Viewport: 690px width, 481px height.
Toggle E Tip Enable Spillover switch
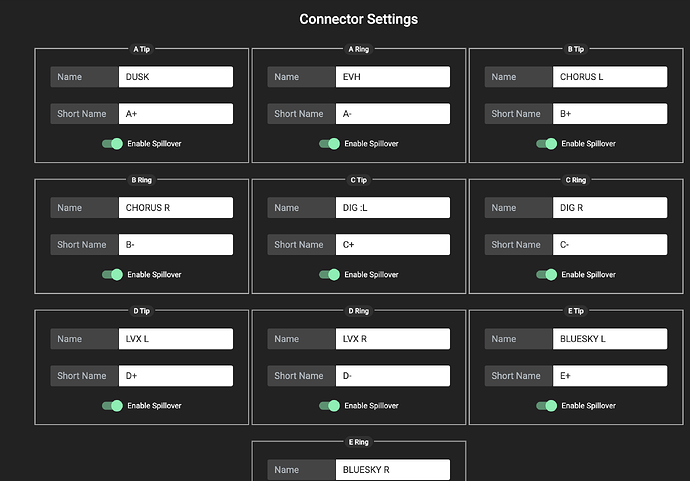546,406
